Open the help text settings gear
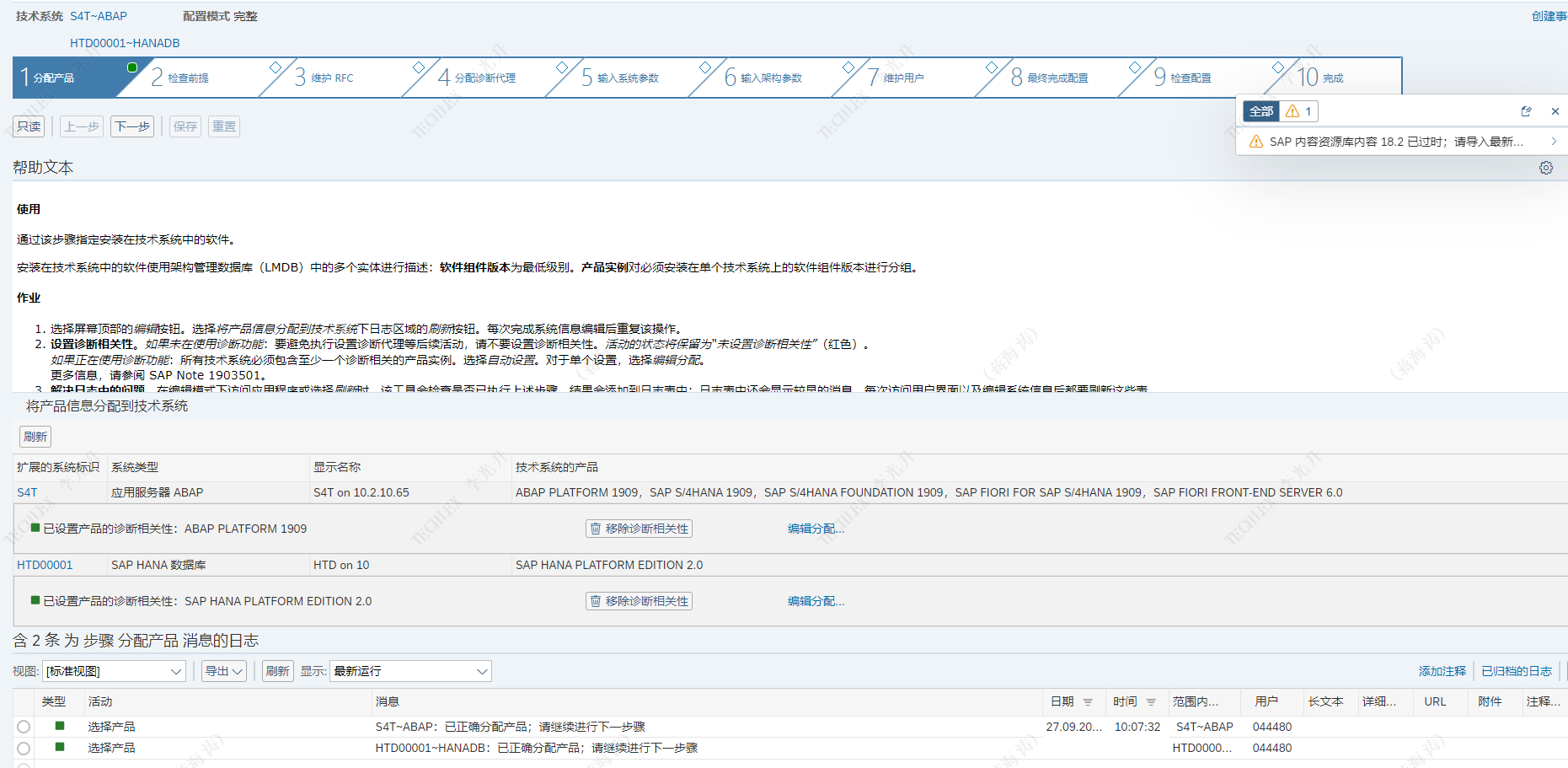The image size is (1568, 768). 1546,168
